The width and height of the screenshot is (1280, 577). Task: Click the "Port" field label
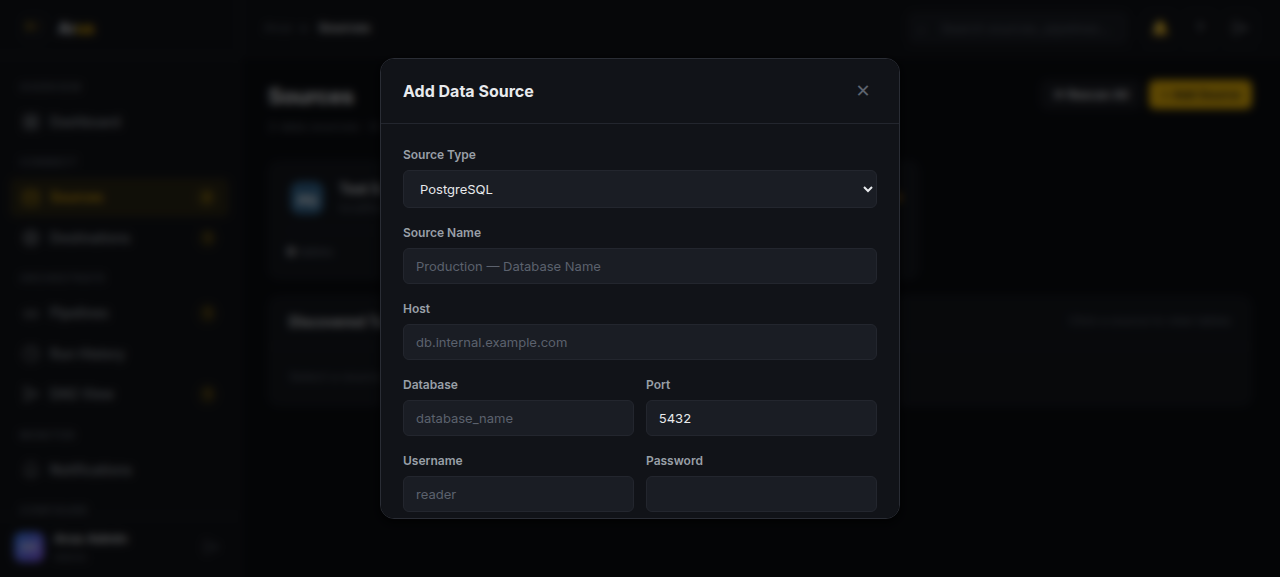(x=658, y=385)
